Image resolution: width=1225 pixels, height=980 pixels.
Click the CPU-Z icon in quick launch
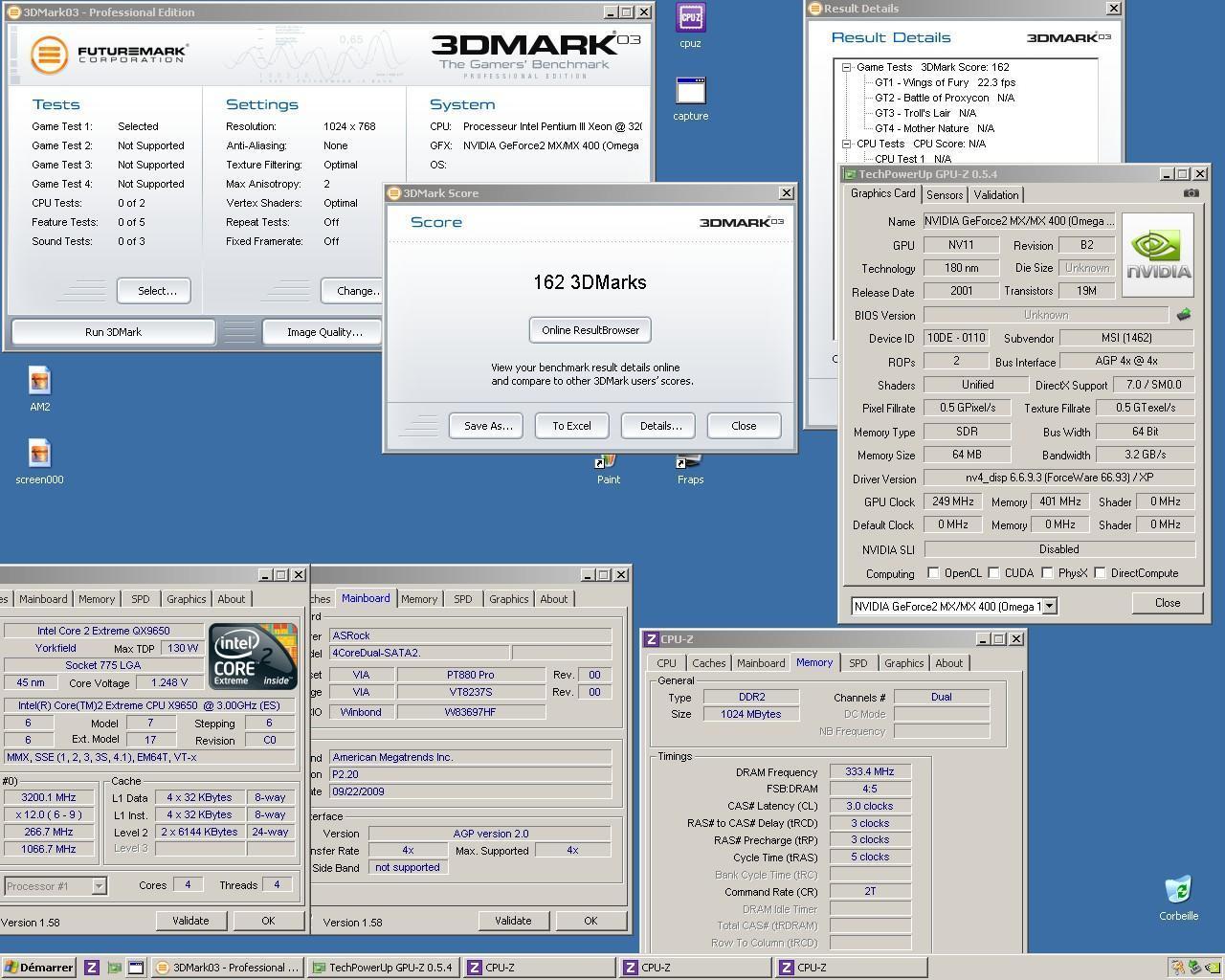(x=92, y=968)
